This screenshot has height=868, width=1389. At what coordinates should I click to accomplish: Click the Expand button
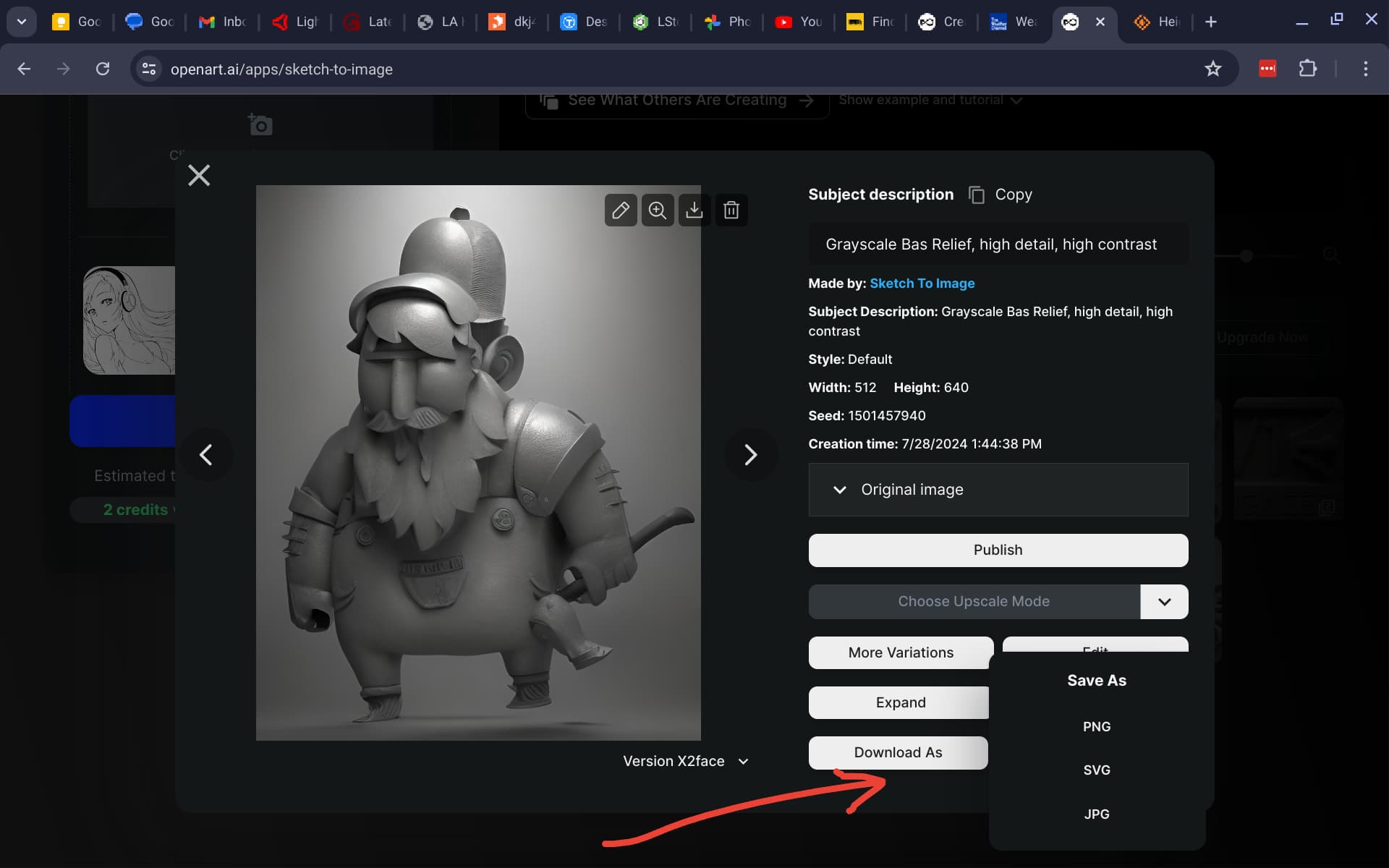coord(899,702)
